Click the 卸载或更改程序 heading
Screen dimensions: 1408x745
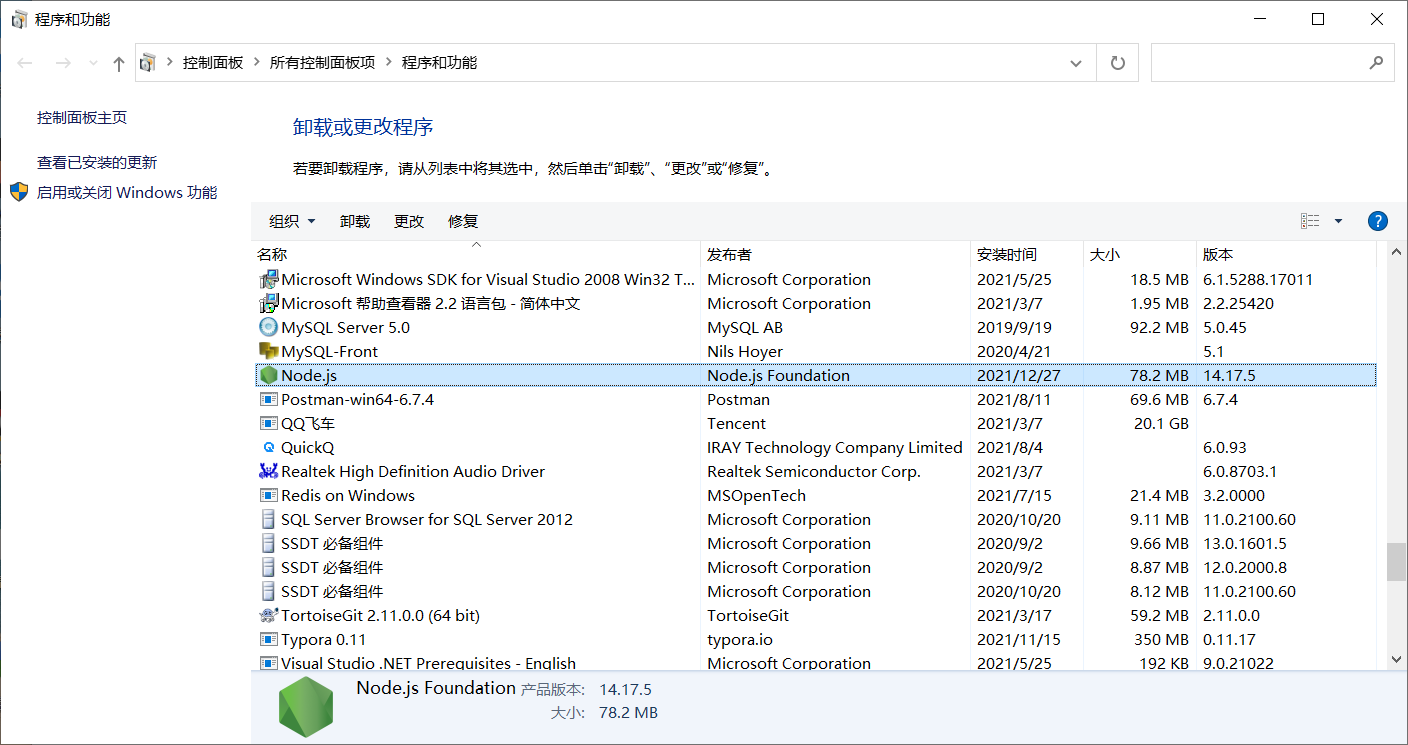pos(363,127)
